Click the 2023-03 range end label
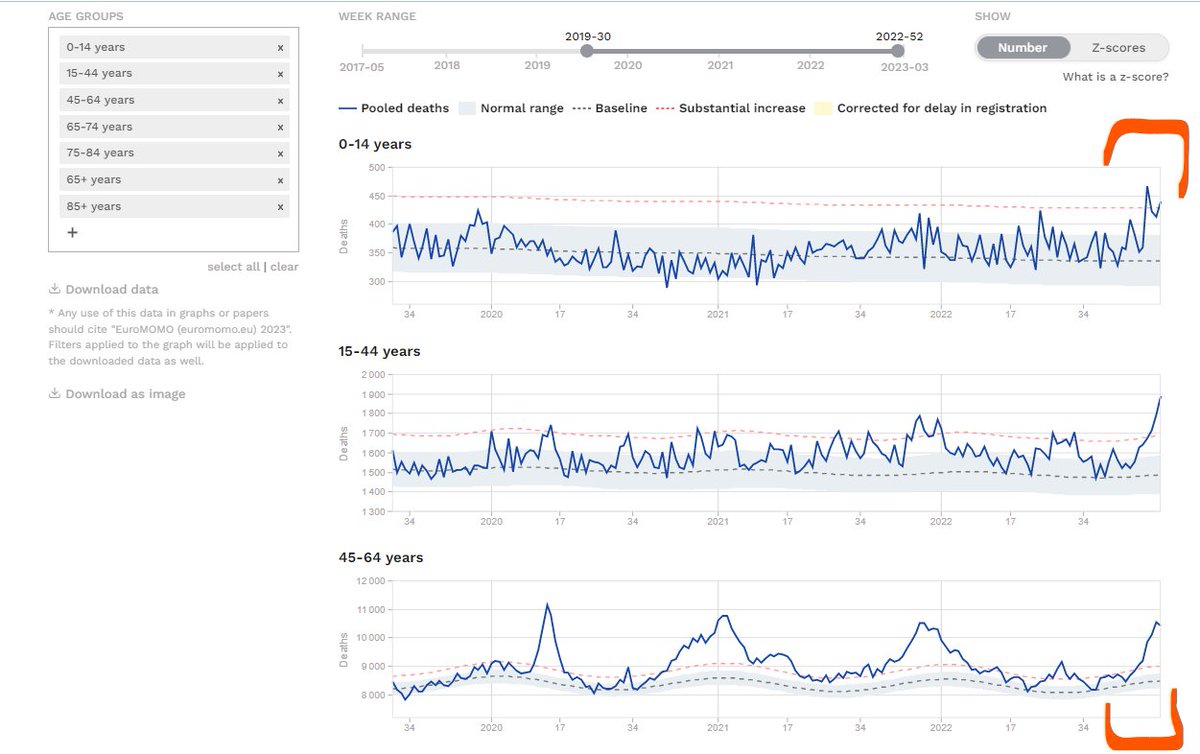 pyautogui.click(x=904, y=67)
